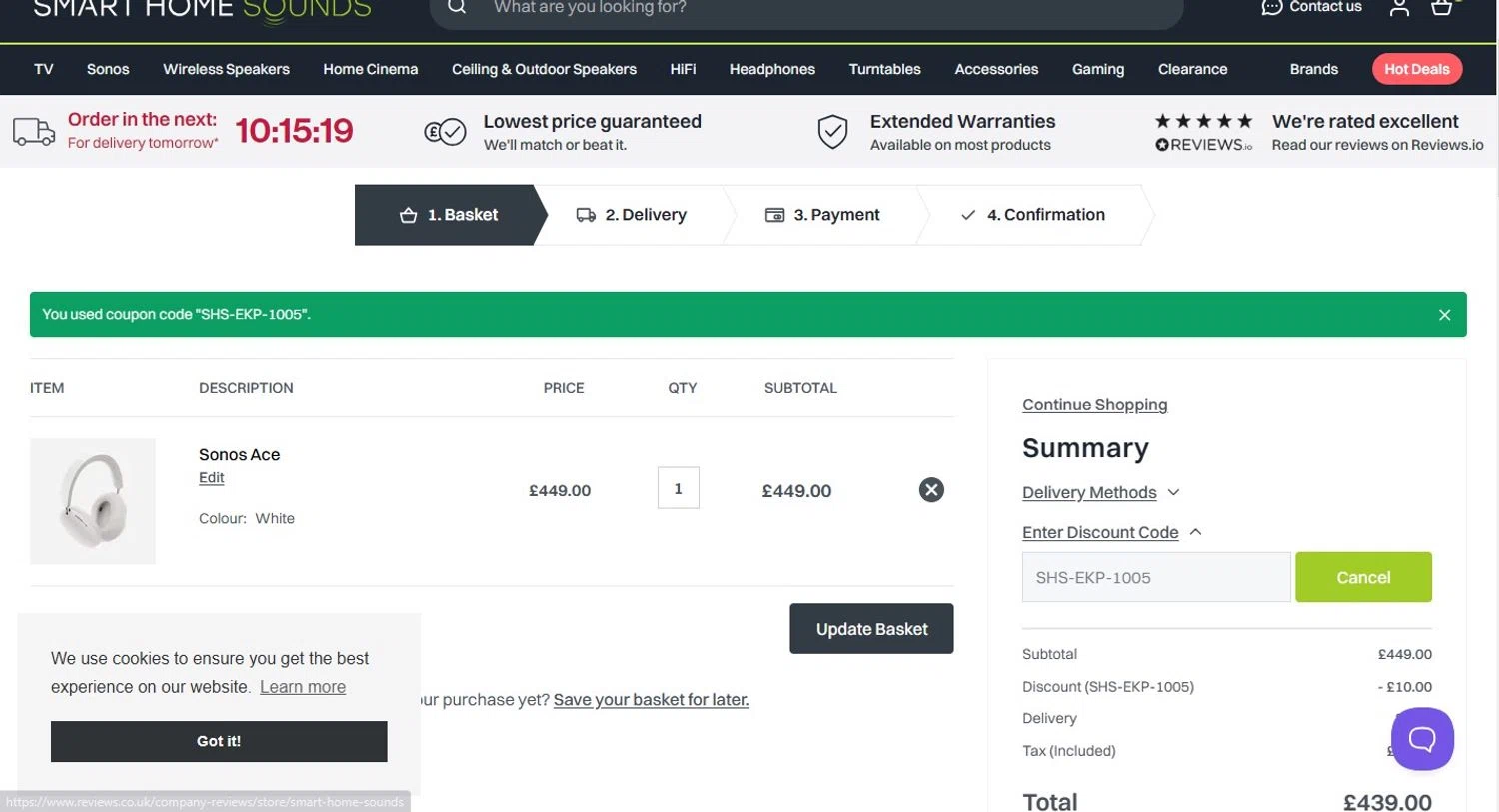Open the Clearance menu
Screen dimensions: 1499x812
tap(1192, 69)
